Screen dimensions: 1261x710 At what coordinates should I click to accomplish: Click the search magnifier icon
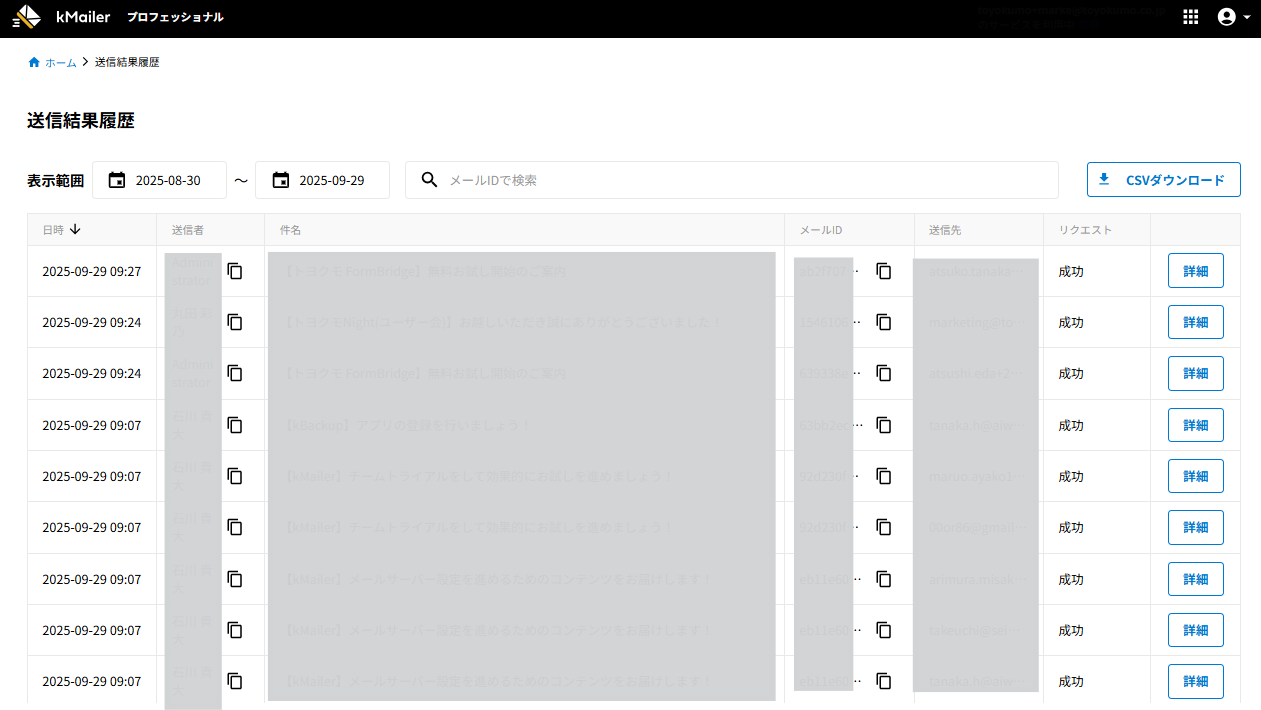(429, 180)
